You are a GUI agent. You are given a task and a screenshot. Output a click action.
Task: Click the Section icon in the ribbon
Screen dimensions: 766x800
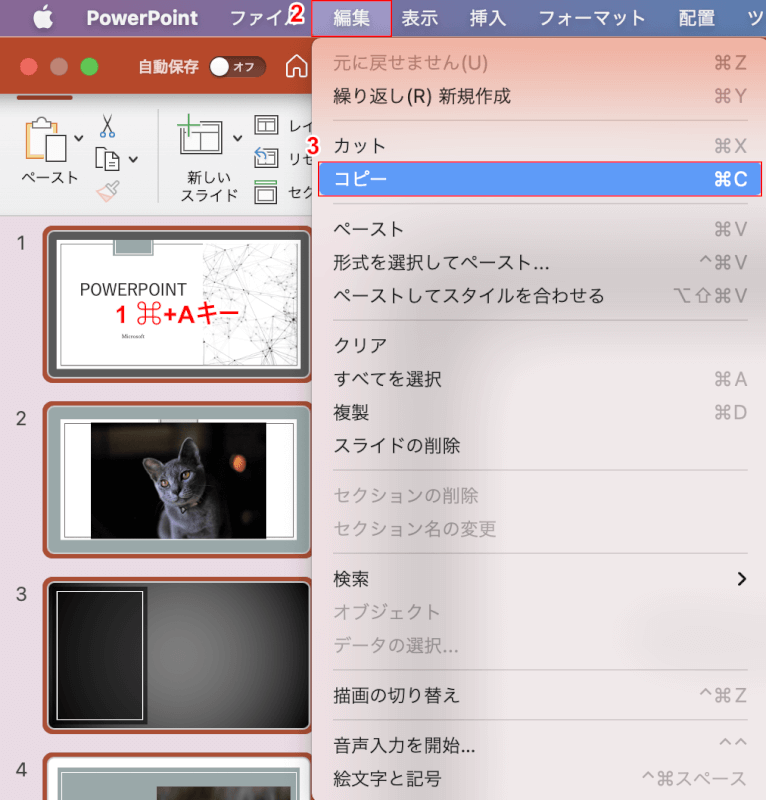tap(266, 192)
